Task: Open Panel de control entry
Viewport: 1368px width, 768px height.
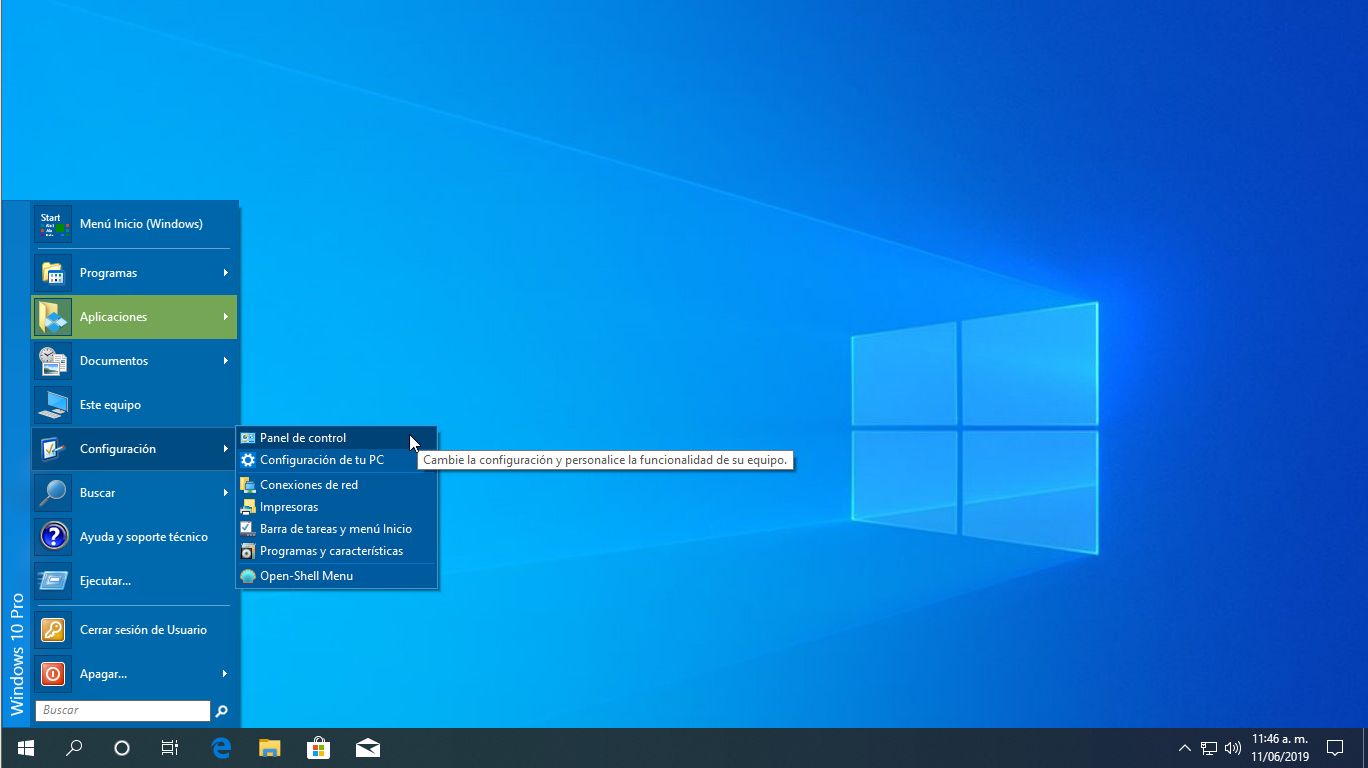Action: coord(337,438)
